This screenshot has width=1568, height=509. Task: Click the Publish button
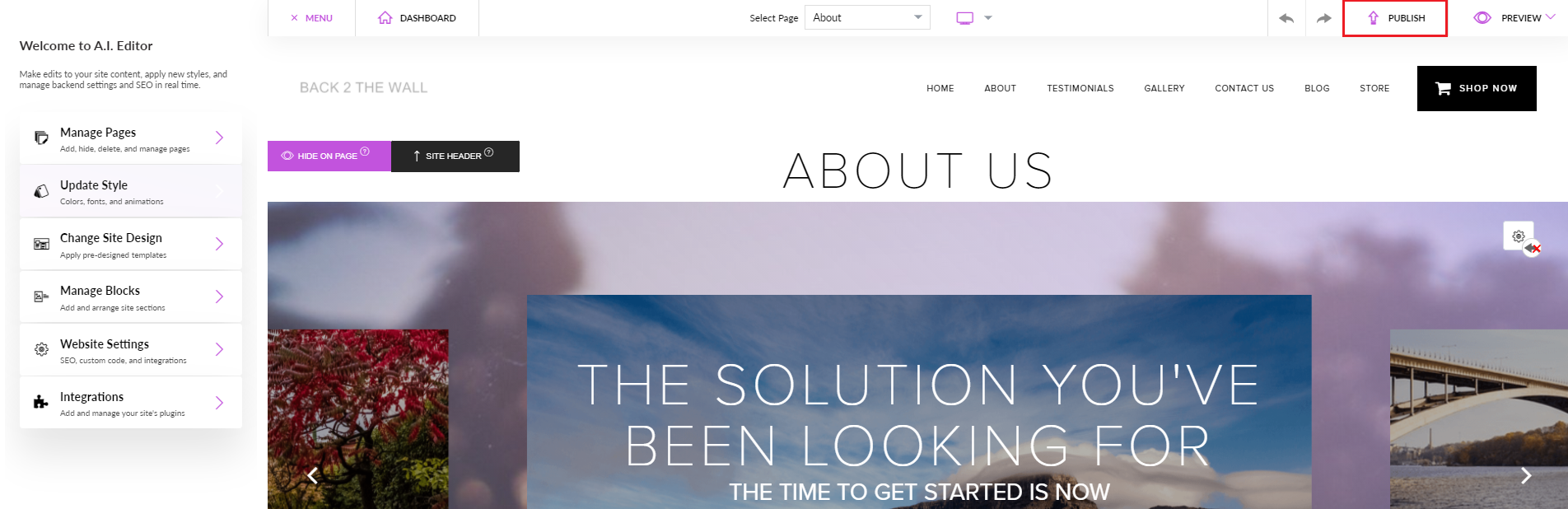(x=1395, y=18)
